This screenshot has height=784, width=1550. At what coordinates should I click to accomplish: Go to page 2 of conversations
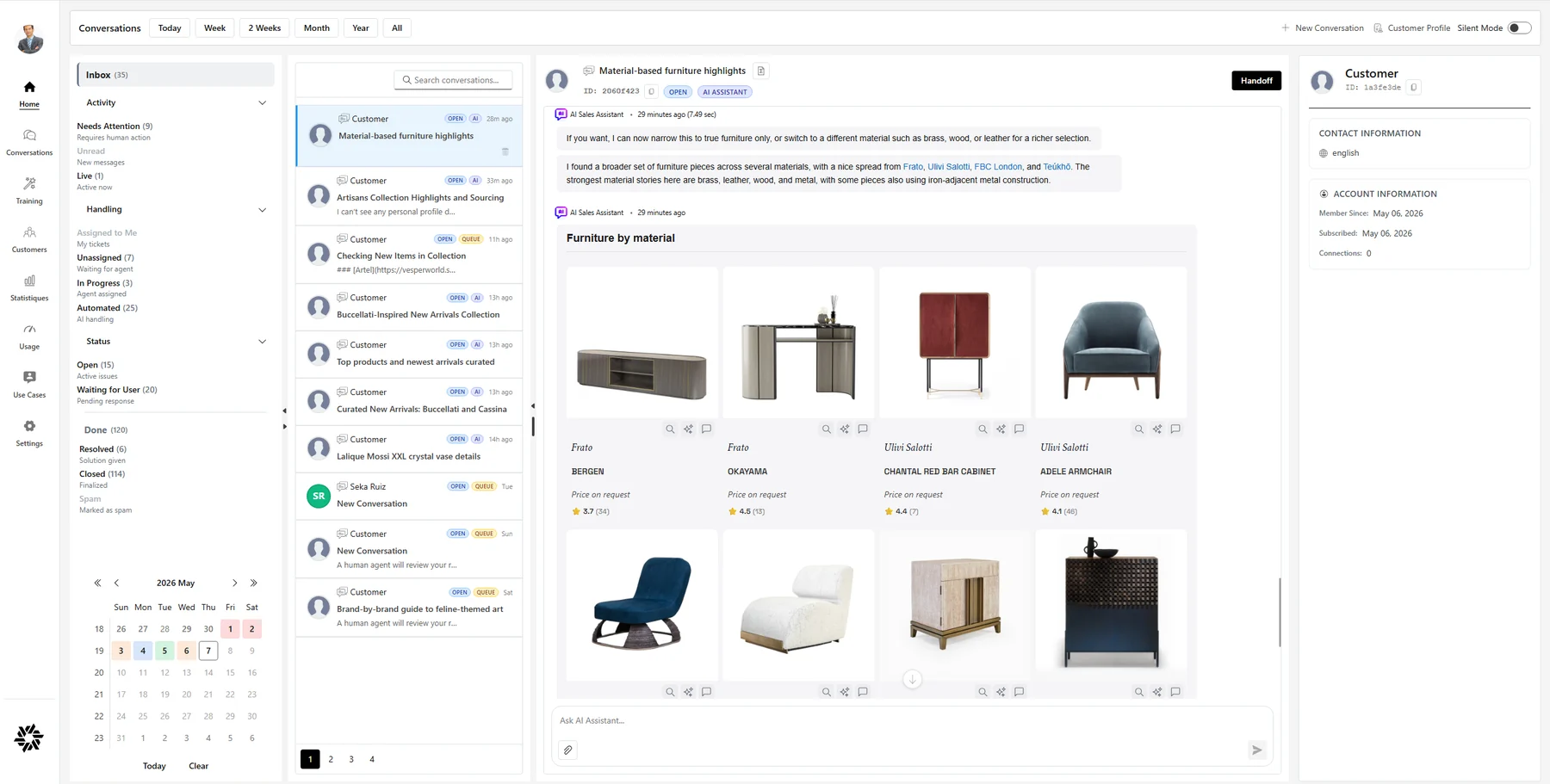[331, 759]
